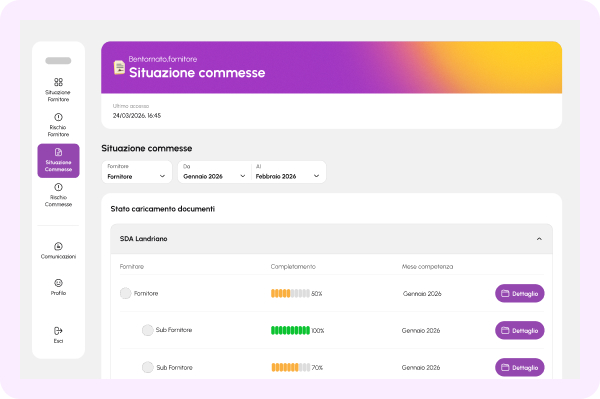Click the Comunicazioni icon

[x=58, y=246]
